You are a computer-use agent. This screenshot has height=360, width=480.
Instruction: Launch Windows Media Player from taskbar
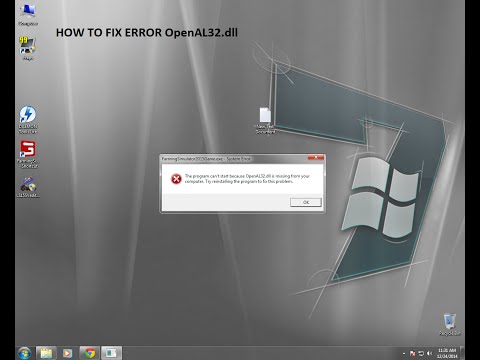(68, 353)
